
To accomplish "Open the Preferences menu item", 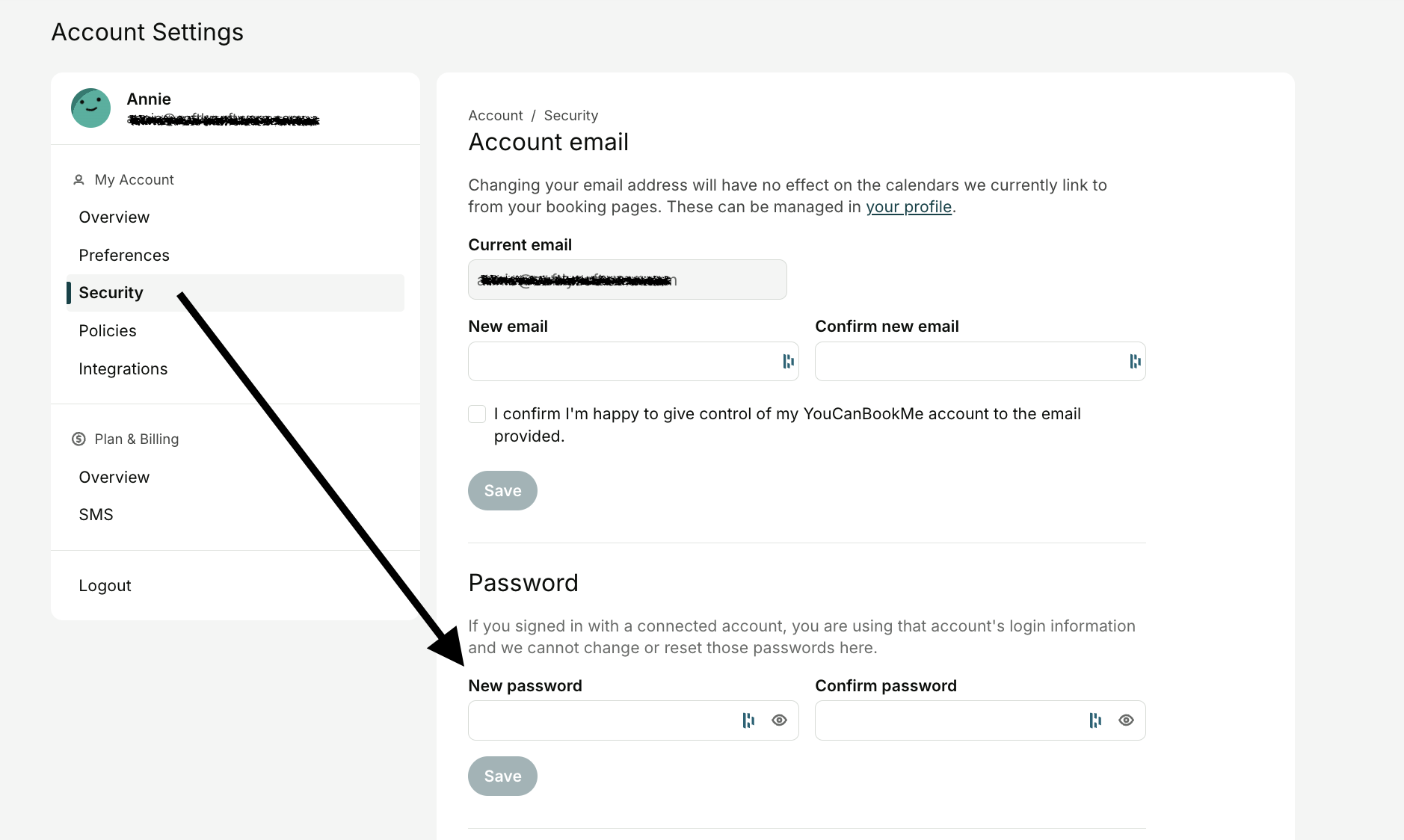I will tap(124, 255).
